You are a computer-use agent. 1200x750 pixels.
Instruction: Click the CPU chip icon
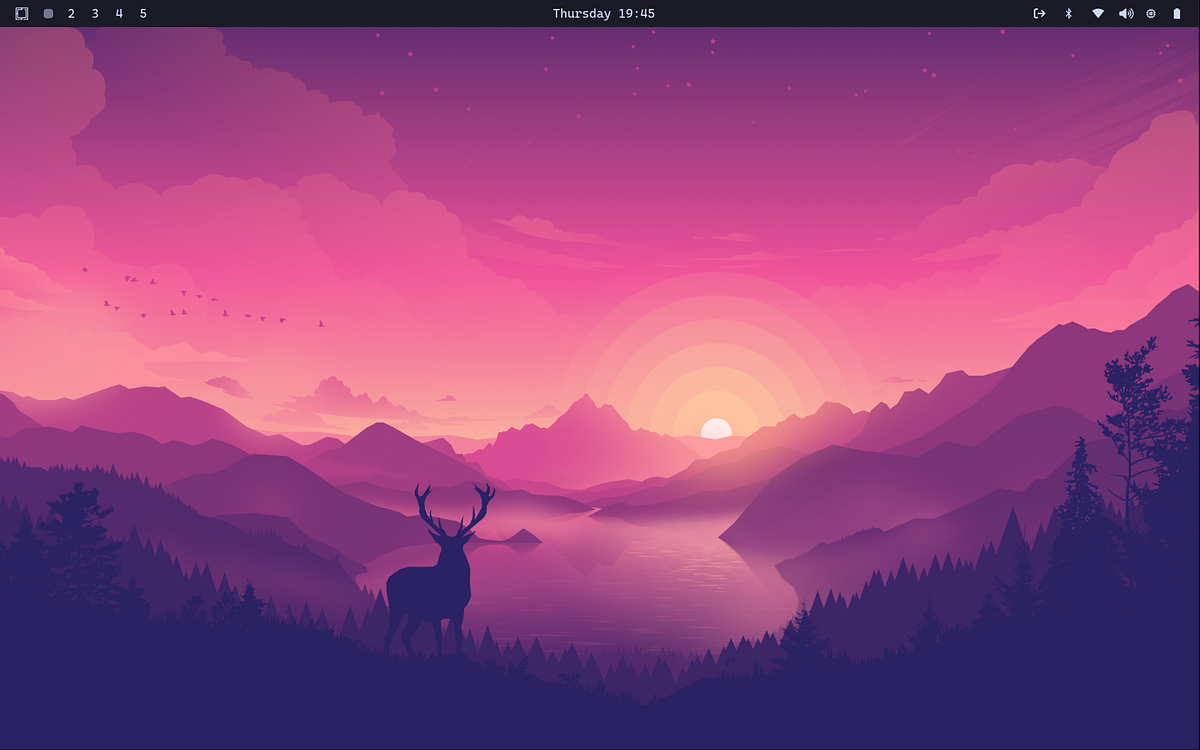click(x=1151, y=14)
